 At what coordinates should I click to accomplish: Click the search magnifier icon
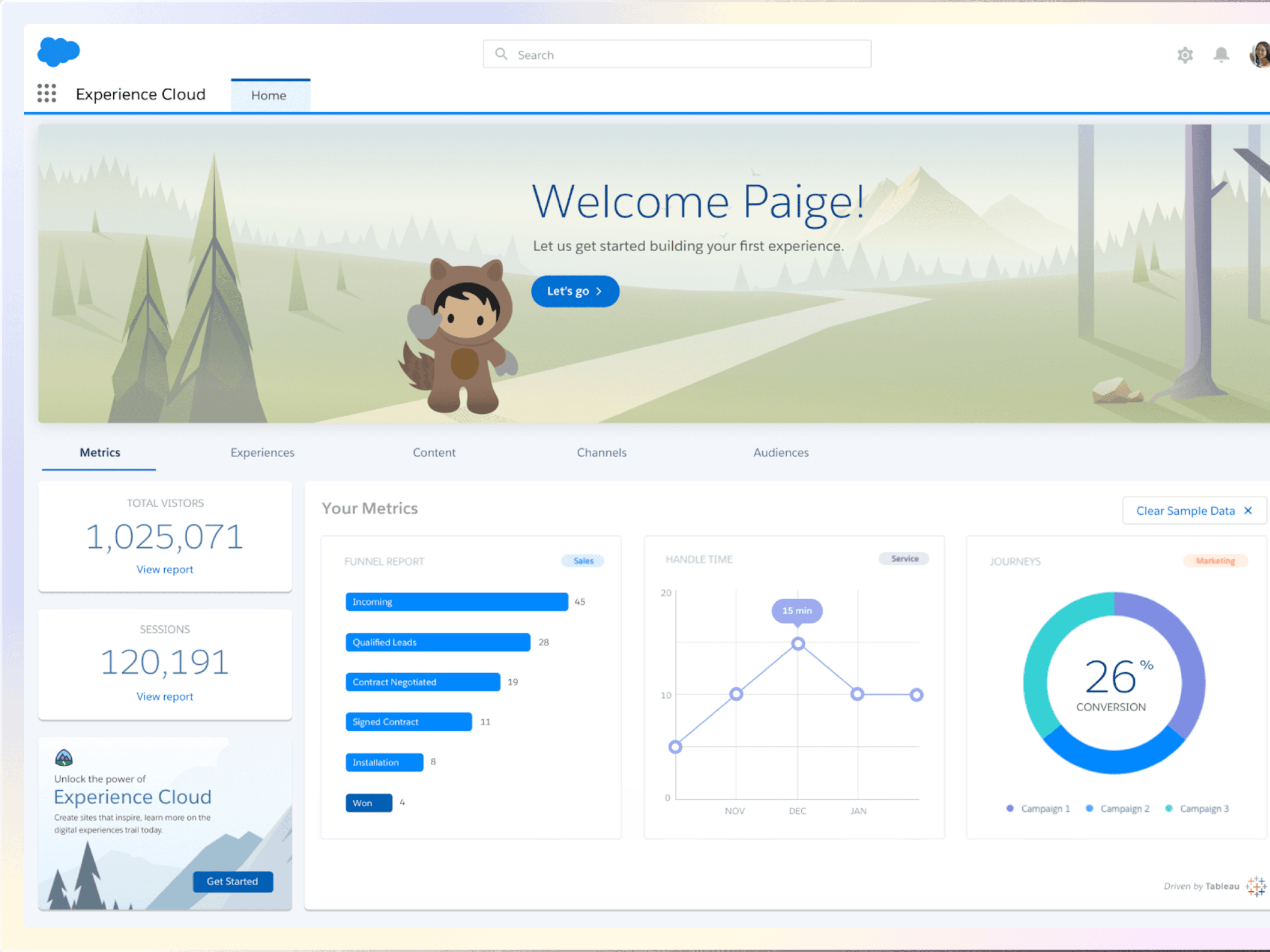pyautogui.click(x=500, y=54)
